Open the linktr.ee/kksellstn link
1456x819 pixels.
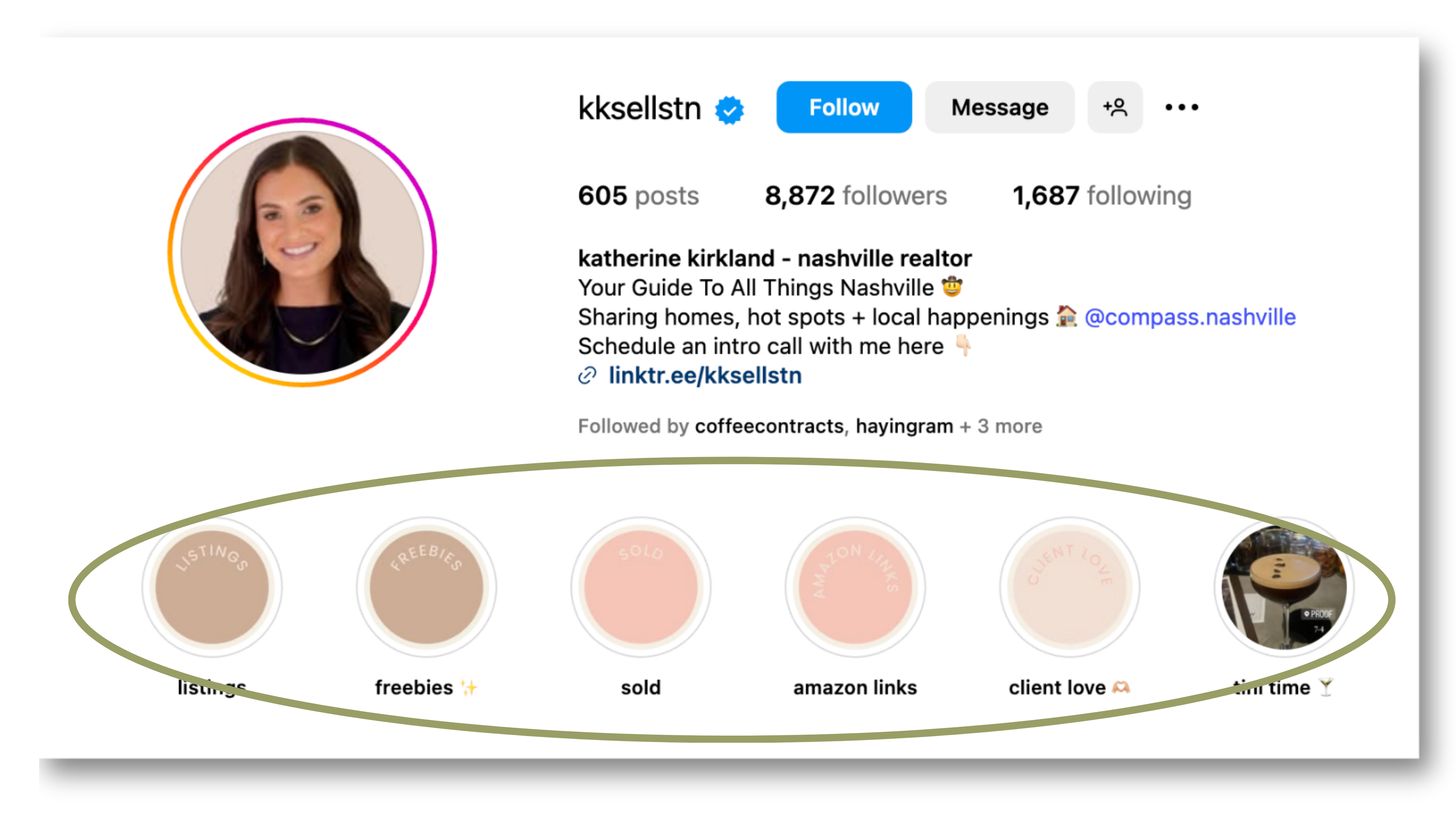click(x=704, y=375)
